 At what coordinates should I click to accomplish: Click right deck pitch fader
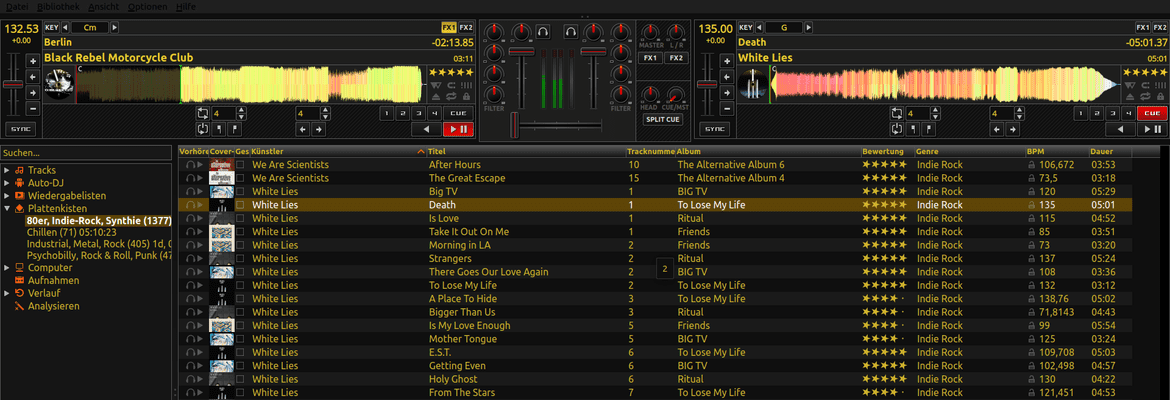click(x=707, y=84)
